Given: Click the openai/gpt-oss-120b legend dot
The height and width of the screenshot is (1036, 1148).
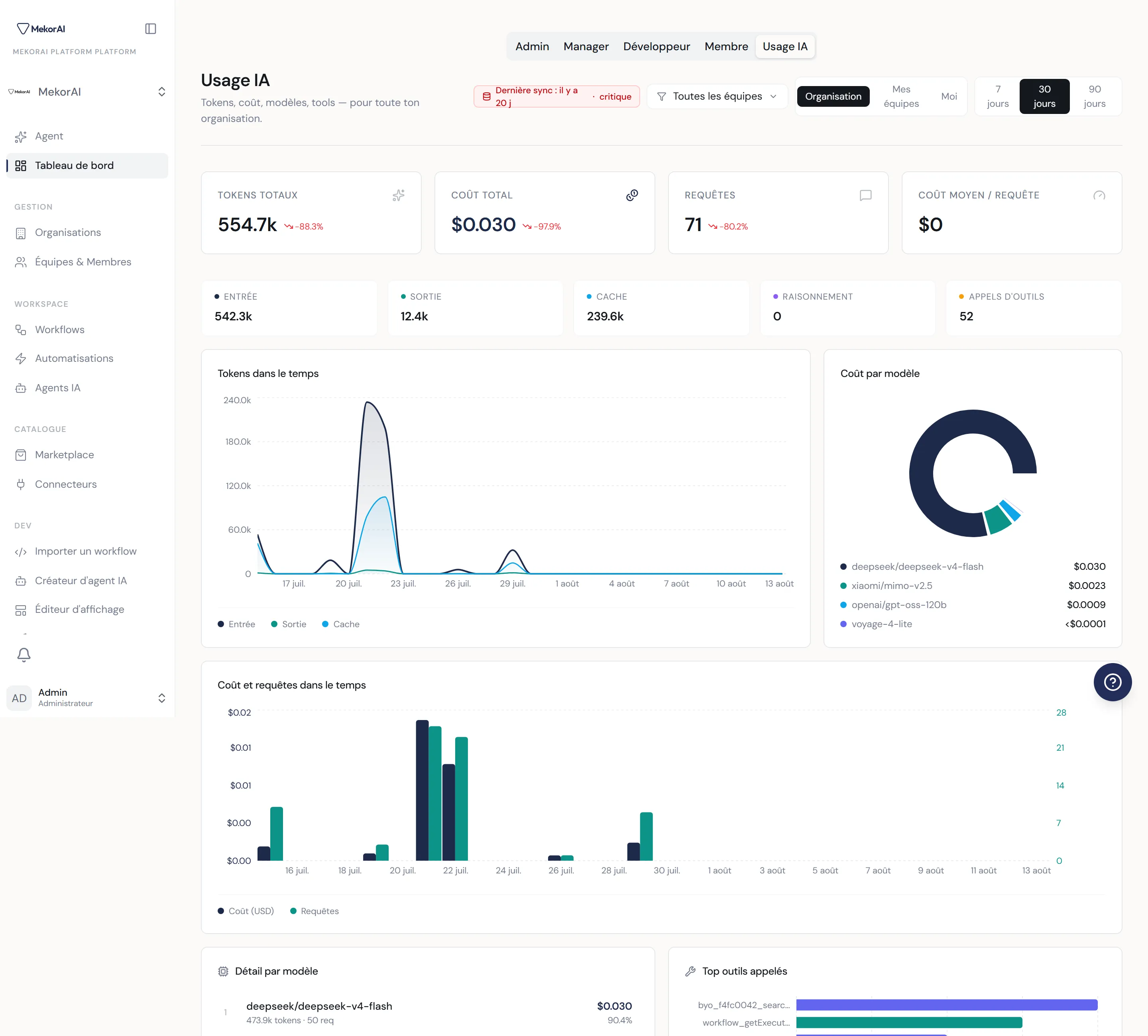Looking at the screenshot, I should tap(843, 605).
